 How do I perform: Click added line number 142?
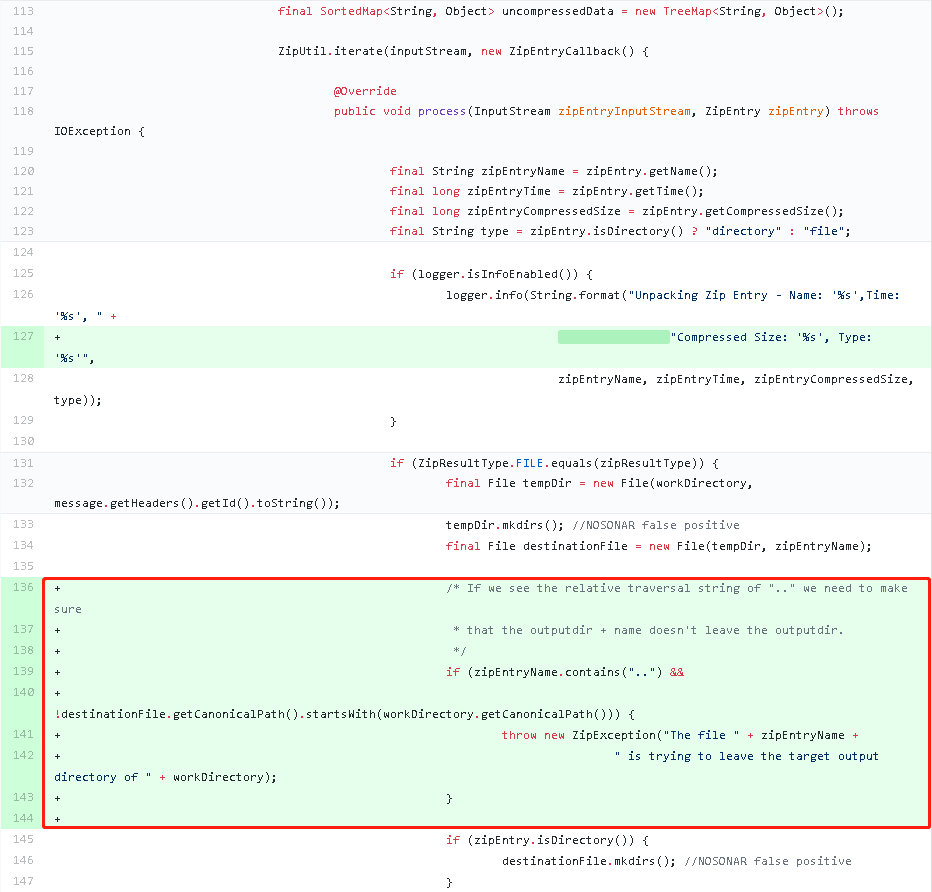pos(23,755)
